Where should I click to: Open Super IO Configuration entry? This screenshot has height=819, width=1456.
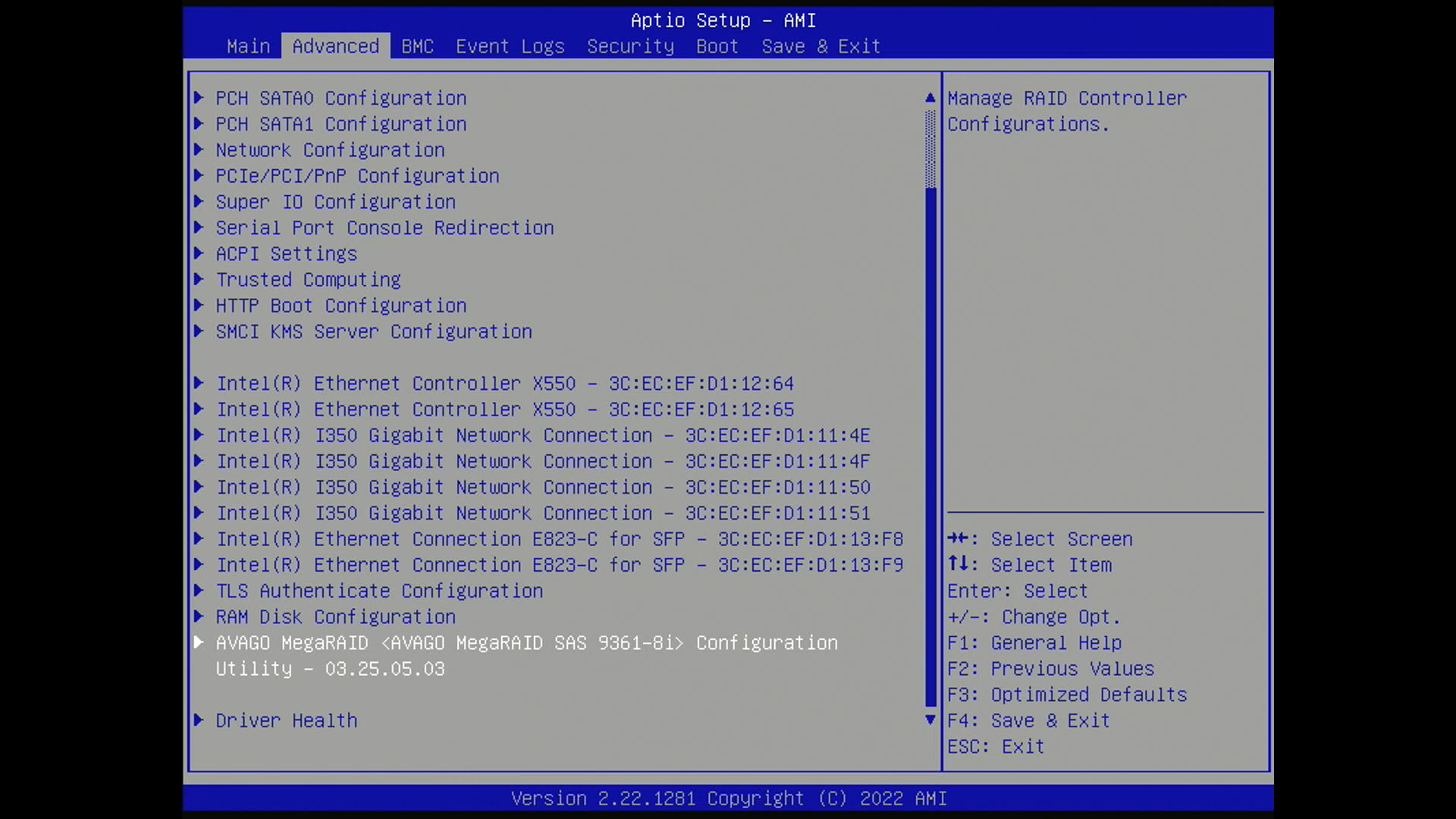pyautogui.click(x=335, y=202)
